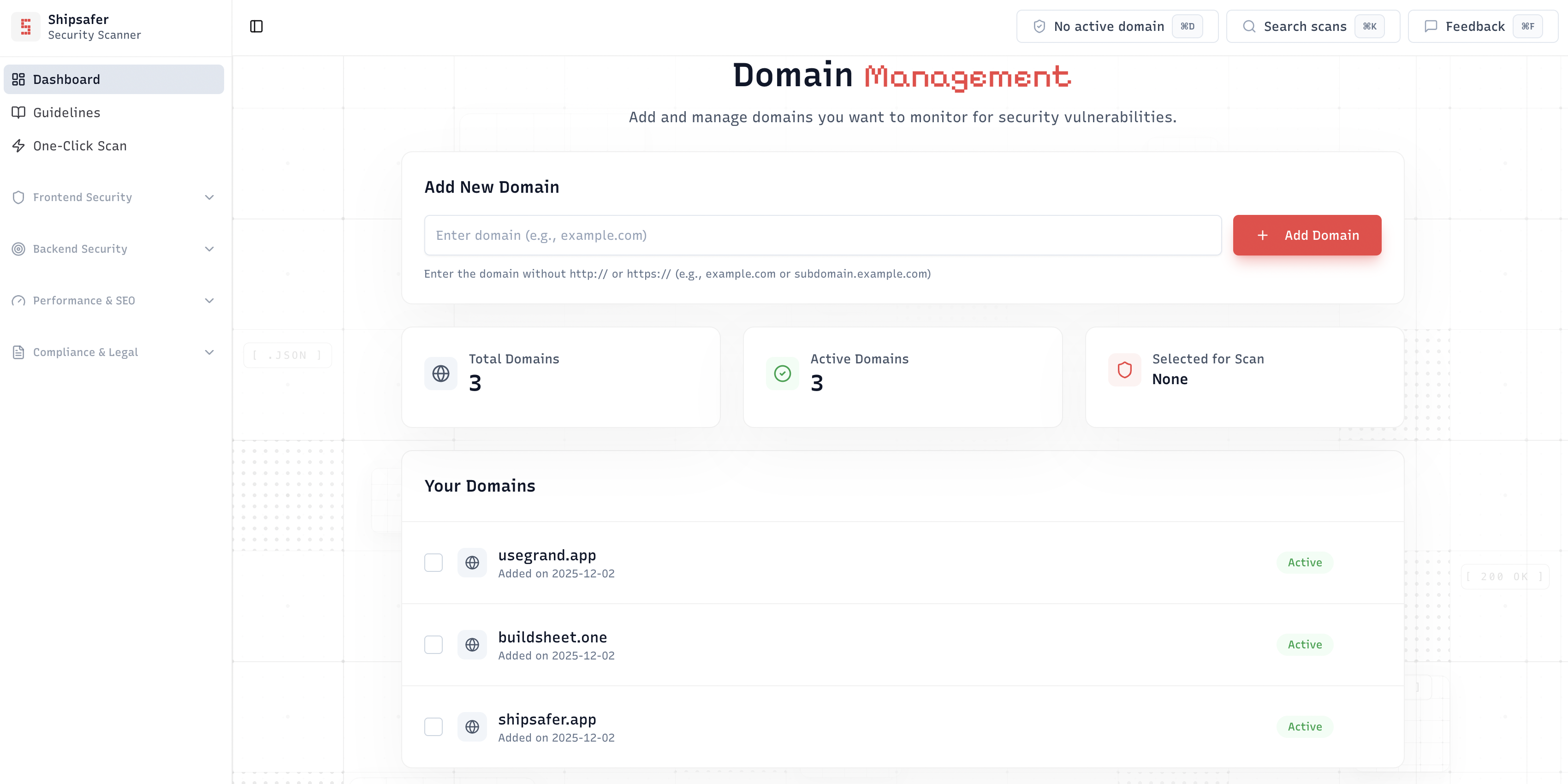Image resolution: width=1568 pixels, height=784 pixels.
Task: Click the green check icon in Active Domains card
Action: [x=782, y=373]
